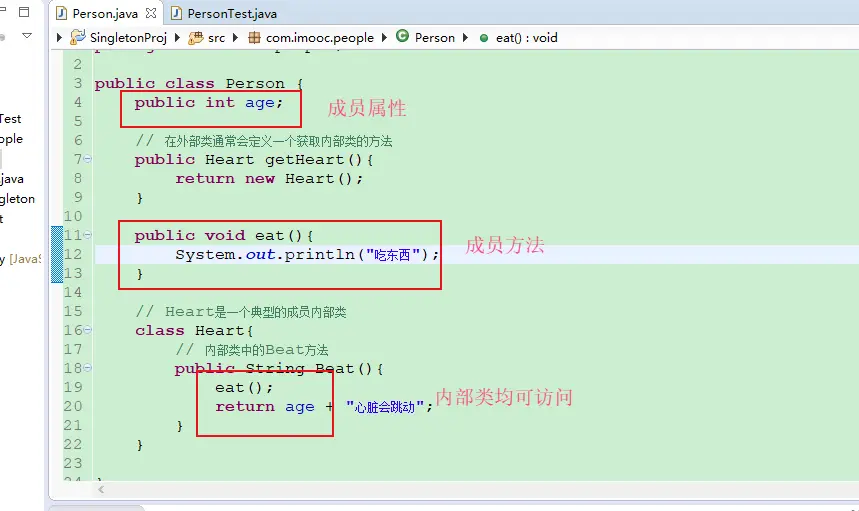Switch to the Person.java editor tab
Screen dimensions: 859x511
click(x=105, y=14)
